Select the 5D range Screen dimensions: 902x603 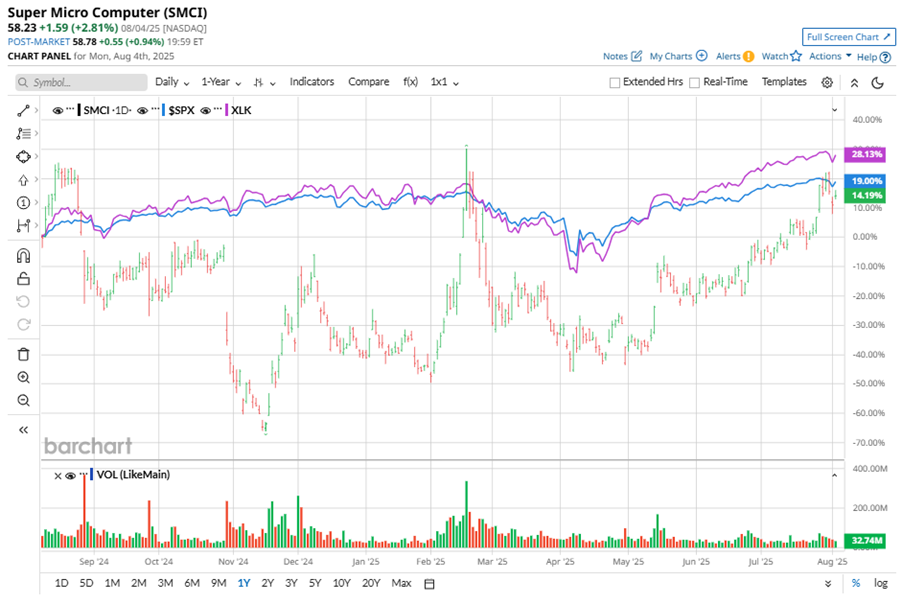click(x=86, y=583)
